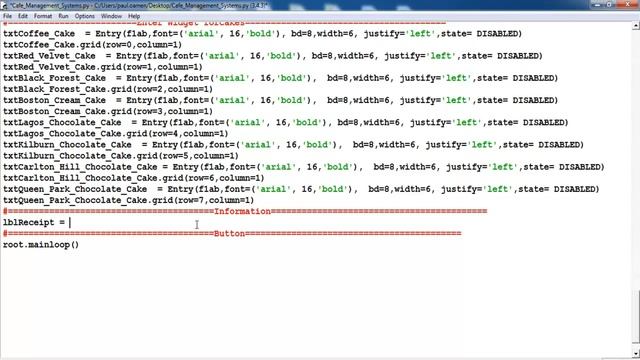Open the File menu
Viewport: 640px width, 360px height.
click(7, 16)
